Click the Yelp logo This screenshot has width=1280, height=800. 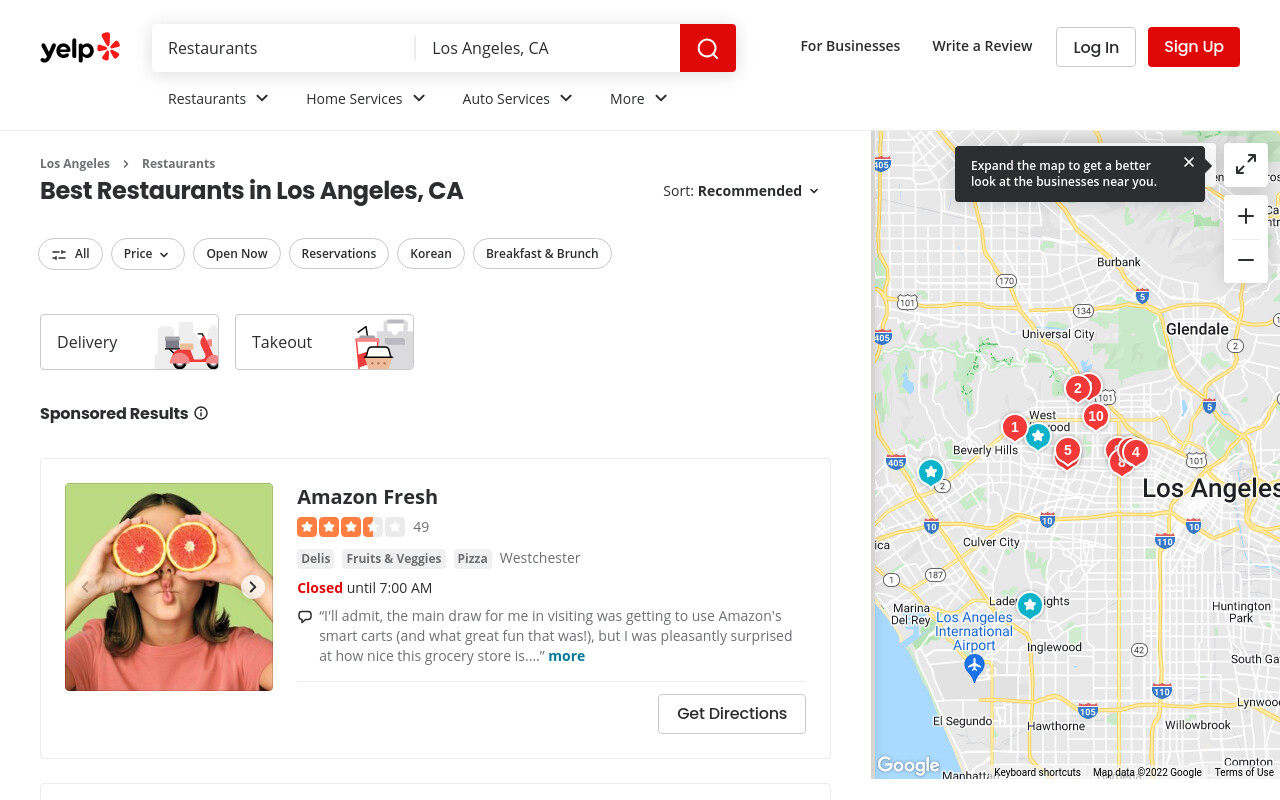click(x=80, y=48)
